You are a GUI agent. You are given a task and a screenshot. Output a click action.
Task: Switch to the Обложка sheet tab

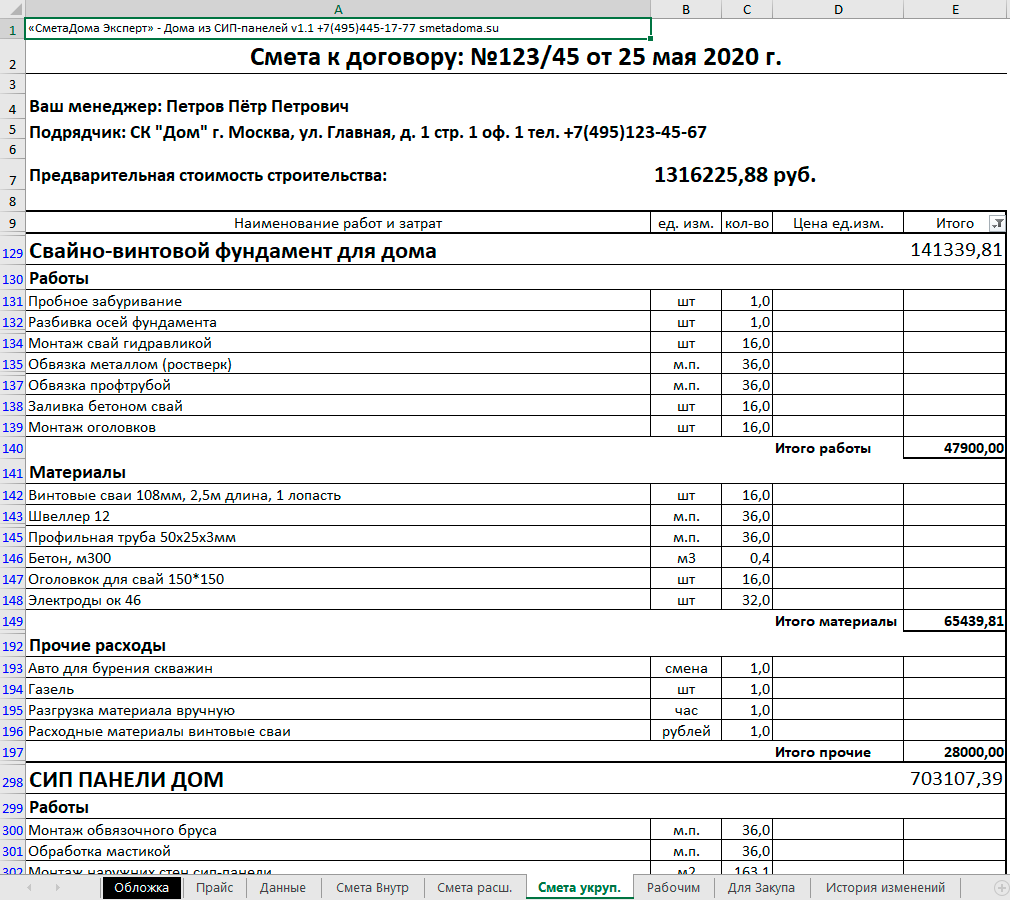click(x=141, y=888)
